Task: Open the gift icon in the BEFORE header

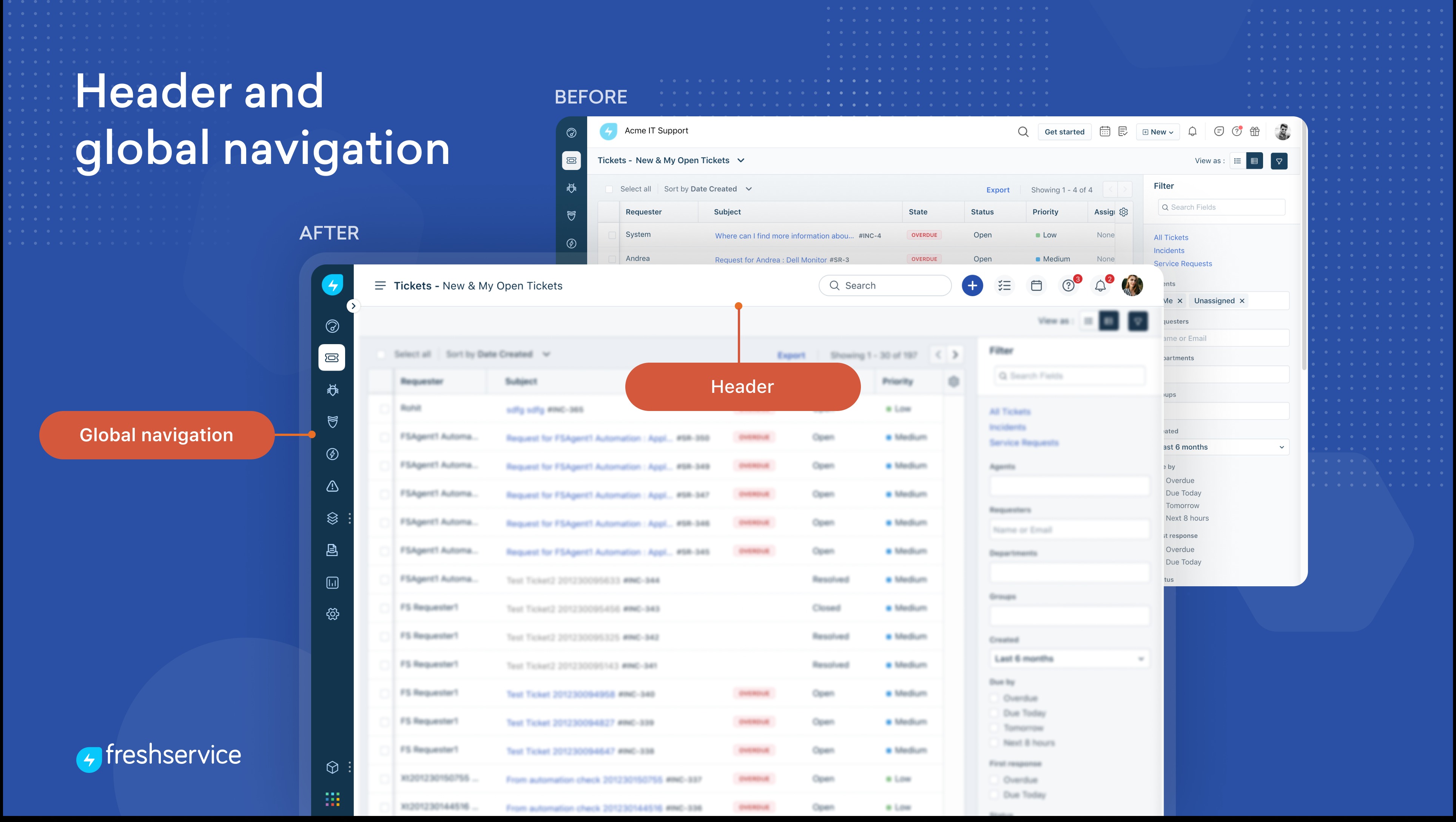Action: tap(1255, 131)
